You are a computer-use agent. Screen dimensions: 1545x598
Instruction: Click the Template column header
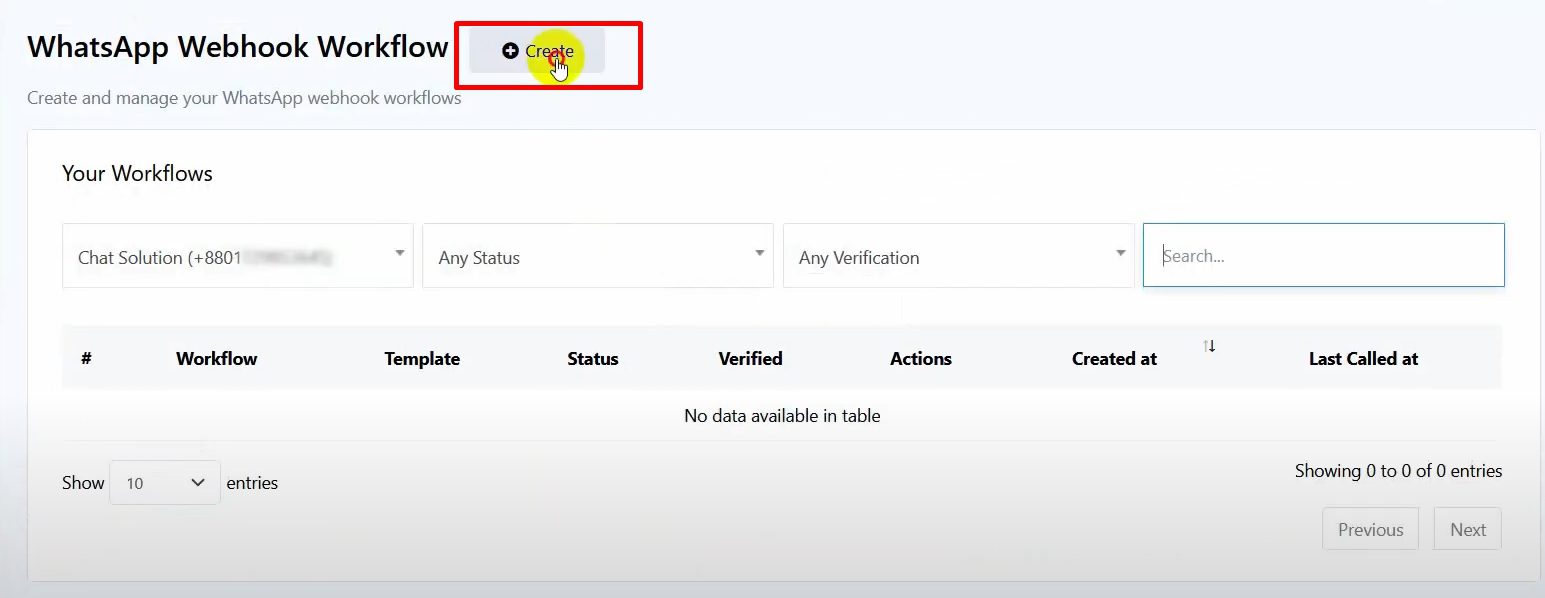tap(422, 358)
